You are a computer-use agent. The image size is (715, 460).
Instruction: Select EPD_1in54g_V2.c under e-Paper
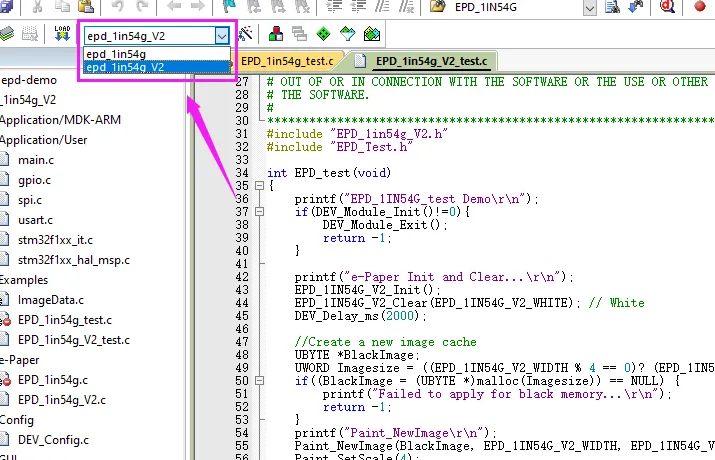click(62, 400)
